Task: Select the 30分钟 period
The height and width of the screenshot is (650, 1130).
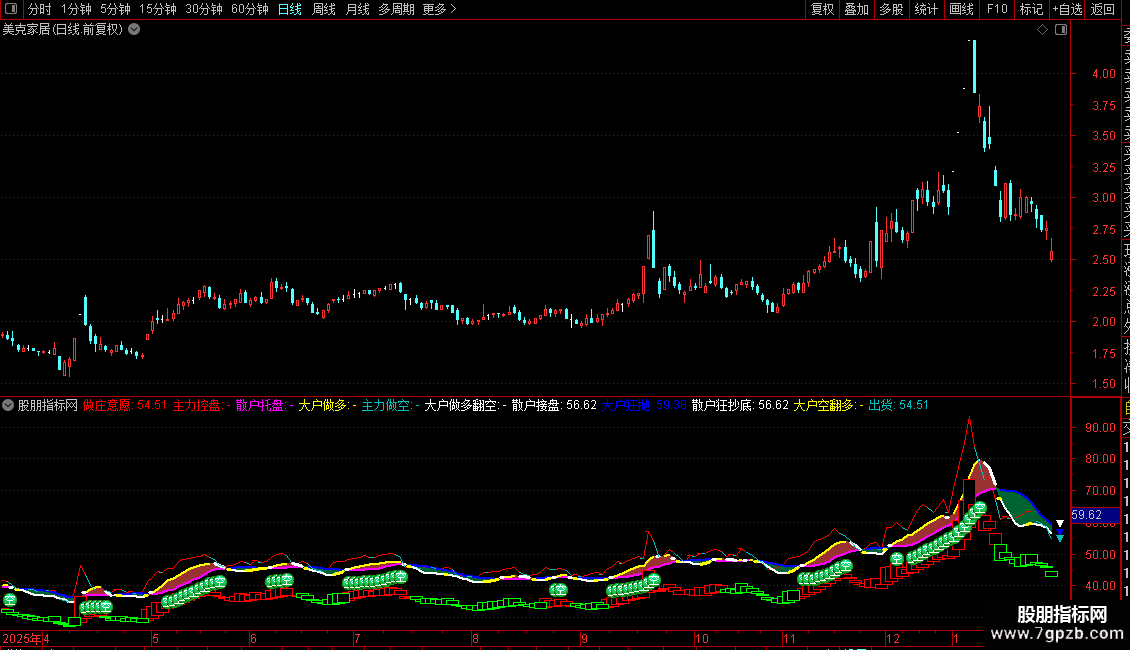Action: pyautogui.click(x=204, y=9)
